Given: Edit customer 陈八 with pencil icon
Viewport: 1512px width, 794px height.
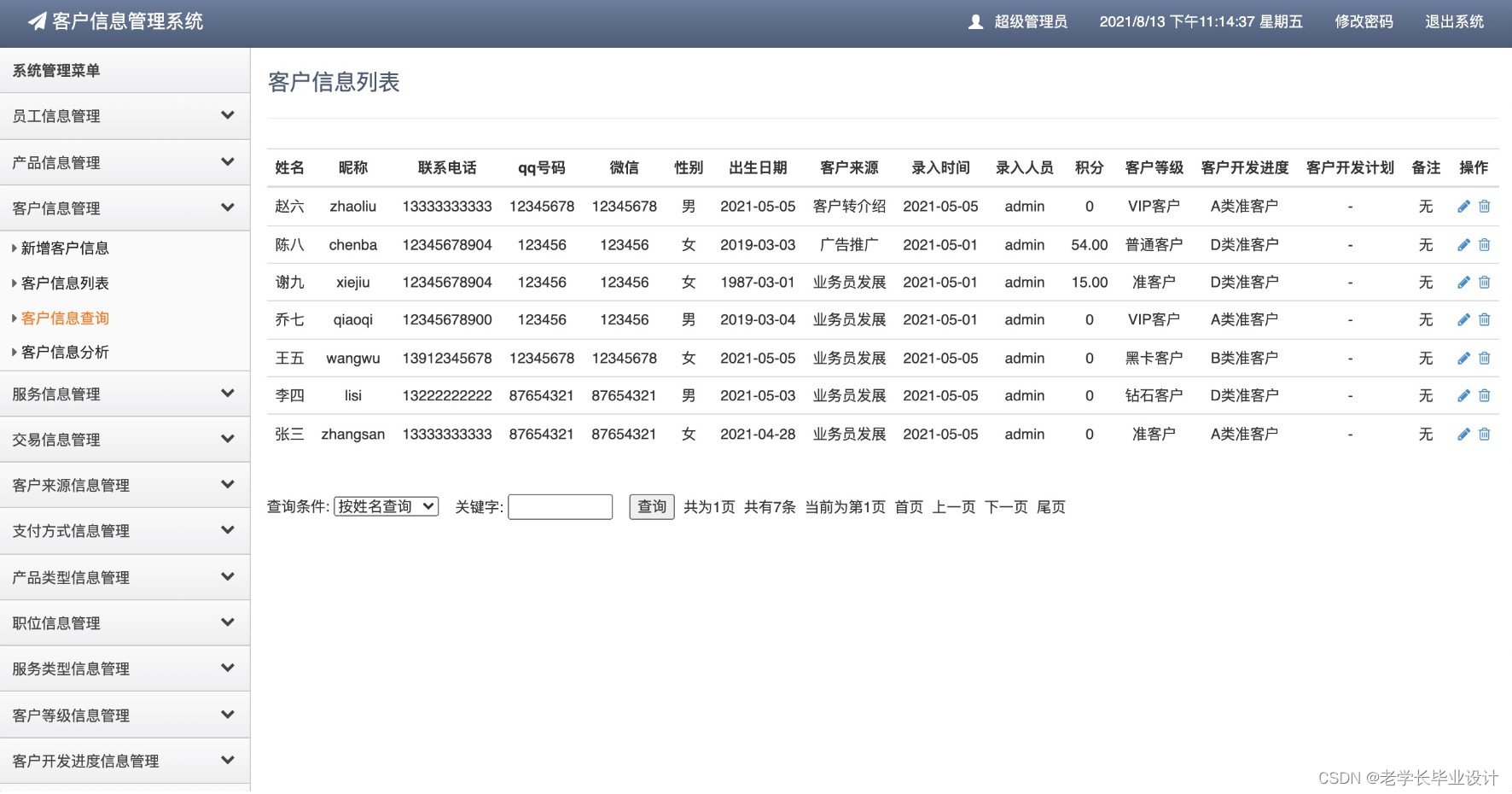Looking at the screenshot, I should click(x=1463, y=244).
